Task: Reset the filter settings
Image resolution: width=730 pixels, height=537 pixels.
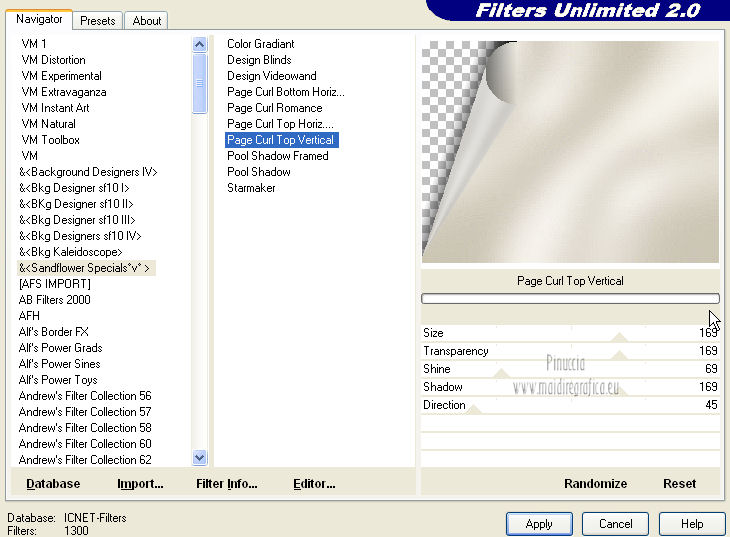Action: tap(679, 483)
